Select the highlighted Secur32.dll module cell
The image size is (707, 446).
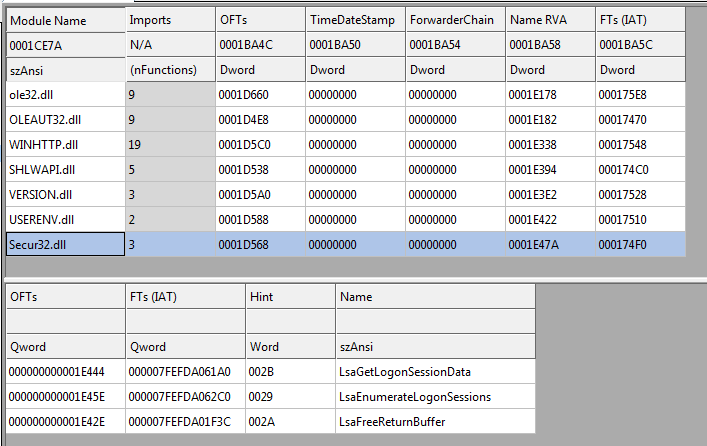click(65, 244)
